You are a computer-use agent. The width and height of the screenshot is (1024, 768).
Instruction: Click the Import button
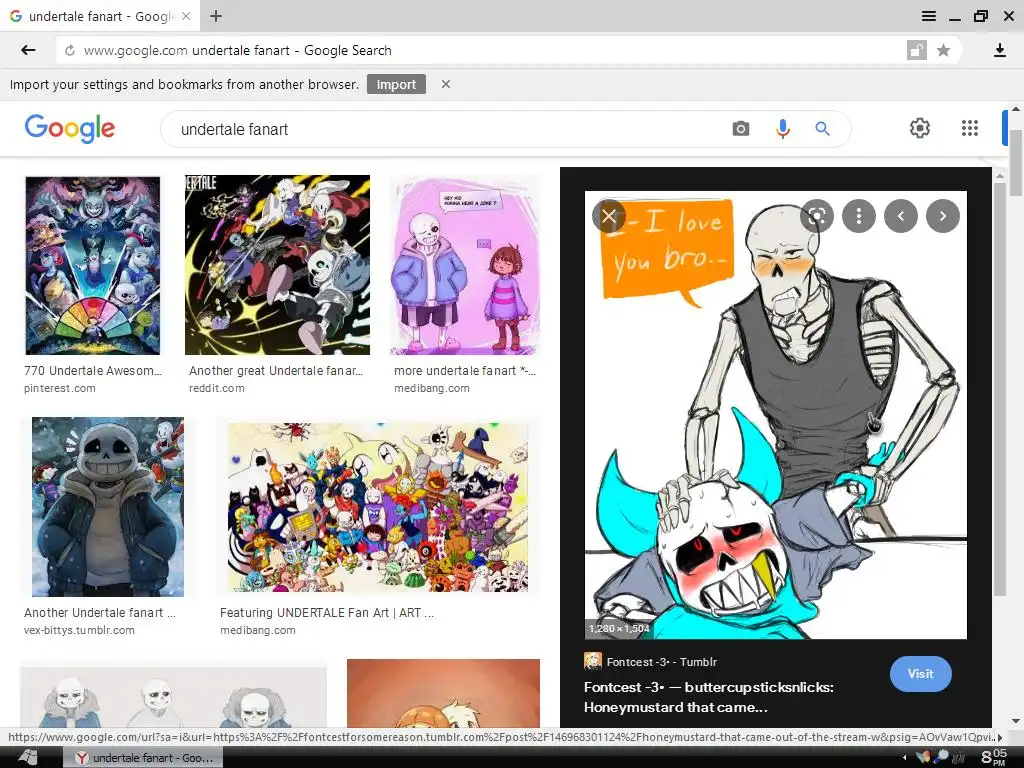[x=396, y=84]
